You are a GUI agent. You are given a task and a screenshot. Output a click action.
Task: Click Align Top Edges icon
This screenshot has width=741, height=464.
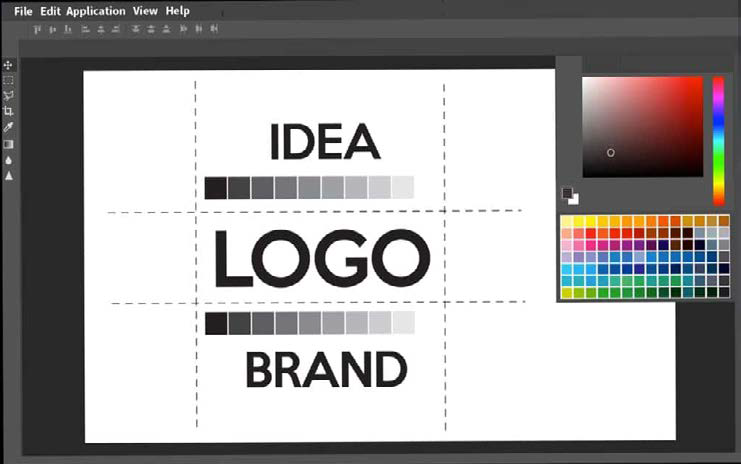pyautogui.click(x=37, y=29)
